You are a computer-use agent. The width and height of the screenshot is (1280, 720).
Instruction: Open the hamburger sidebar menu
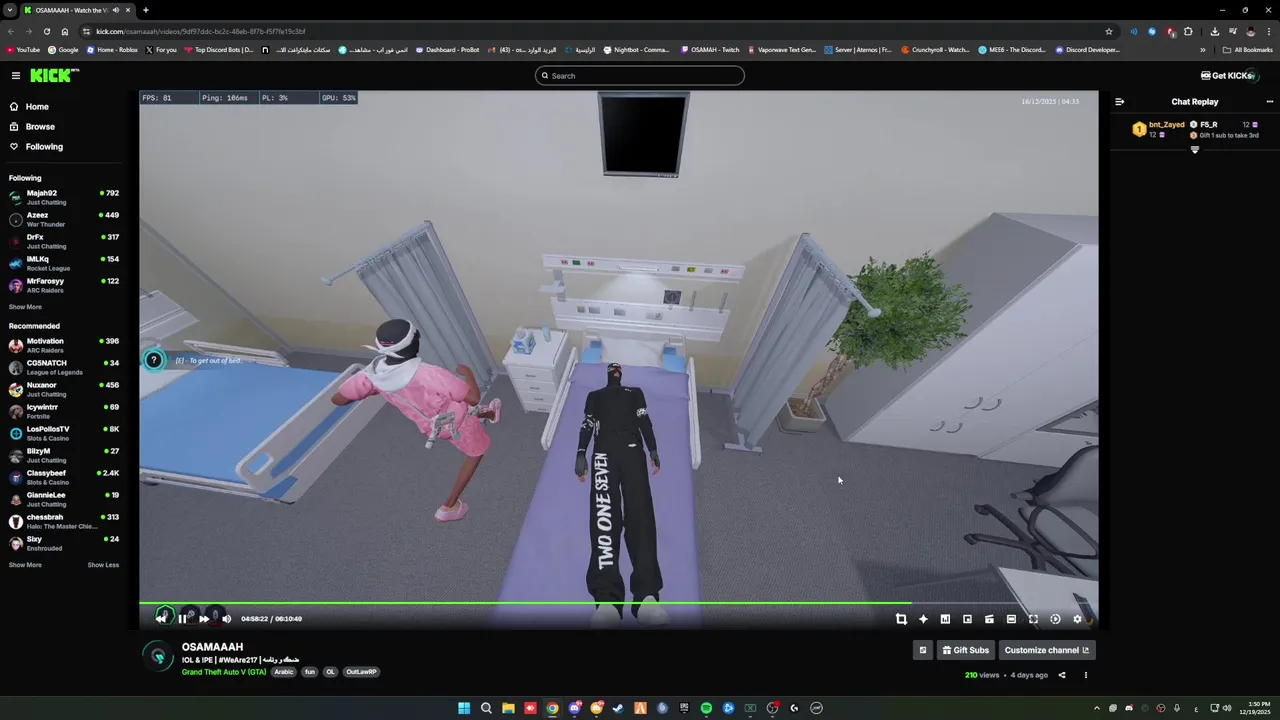pos(16,75)
